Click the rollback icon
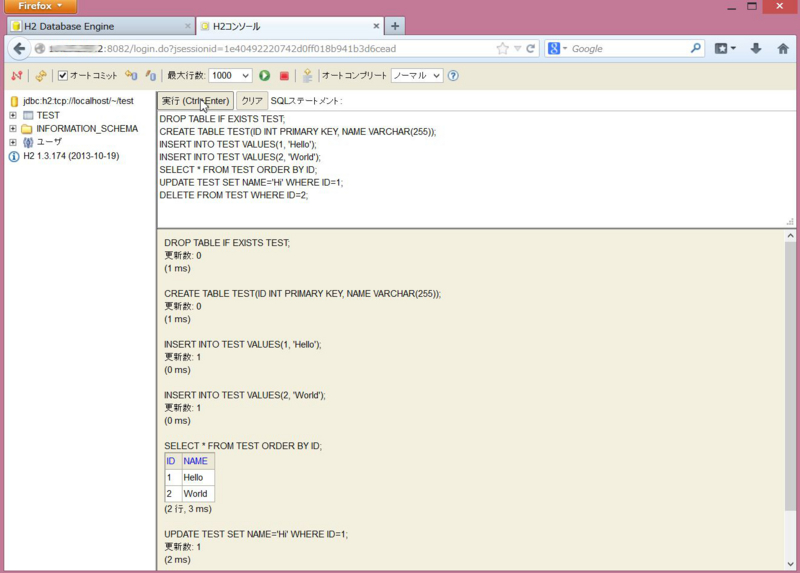 coord(132,76)
